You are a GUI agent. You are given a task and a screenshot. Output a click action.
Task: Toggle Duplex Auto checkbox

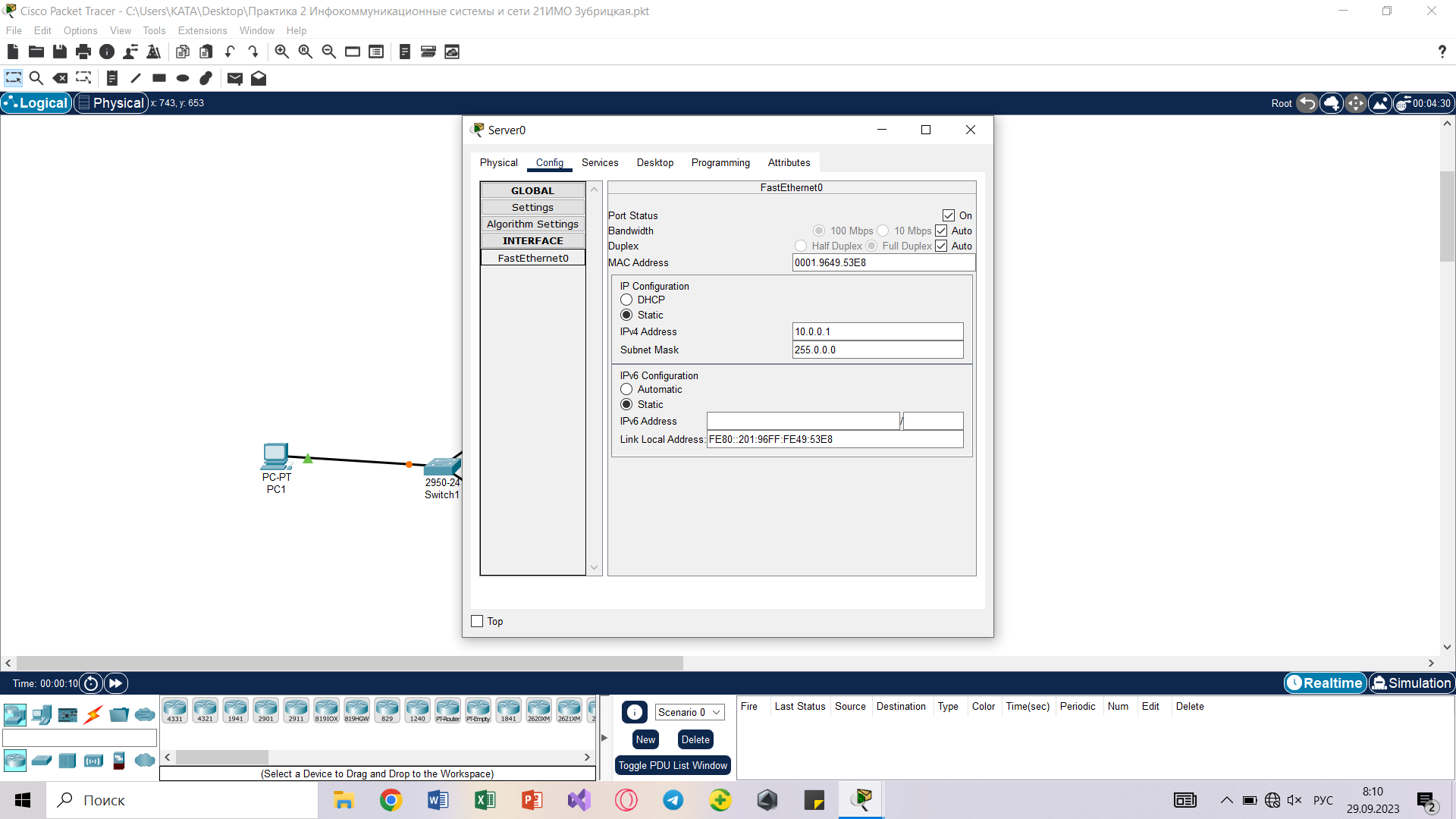tap(941, 246)
